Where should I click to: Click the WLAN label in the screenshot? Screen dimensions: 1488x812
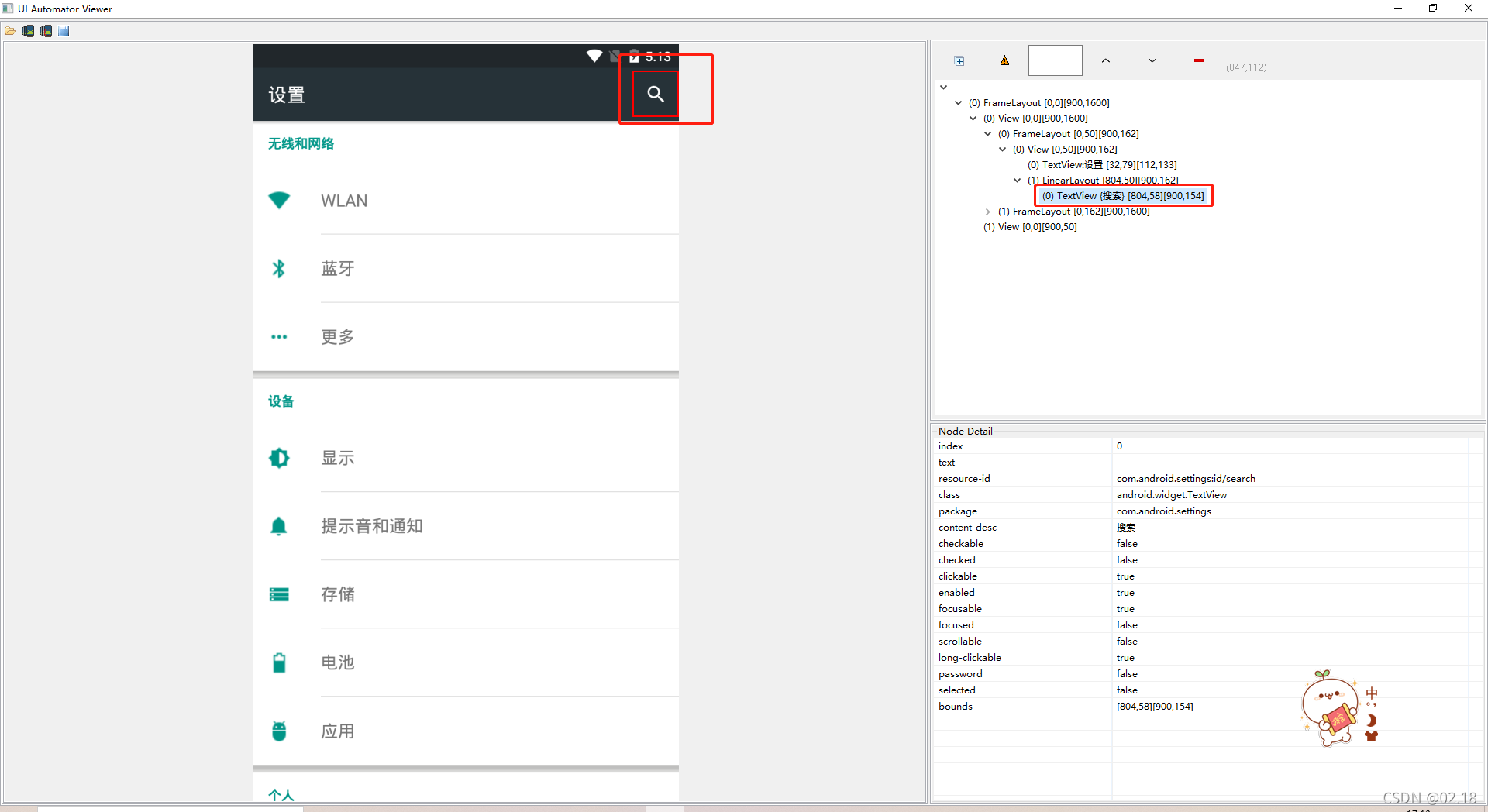(344, 201)
